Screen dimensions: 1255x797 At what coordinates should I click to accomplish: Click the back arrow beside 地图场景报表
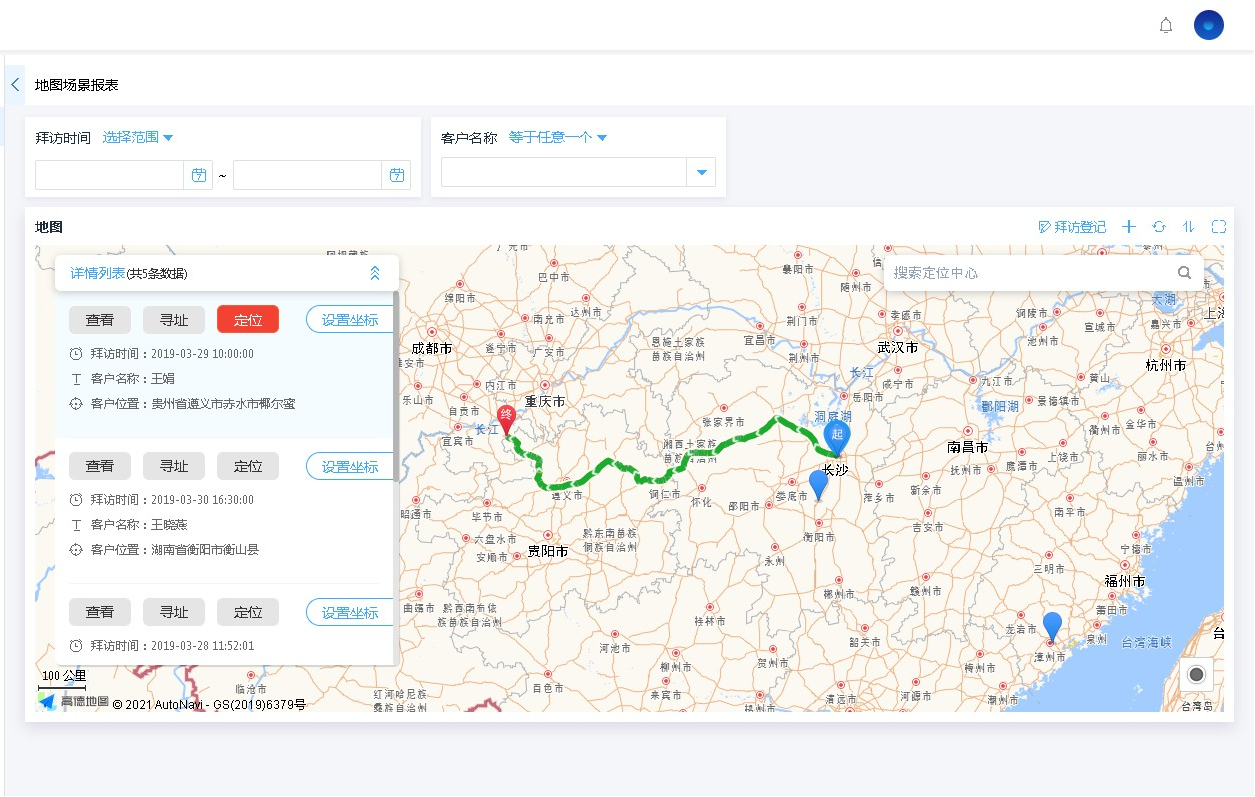tap(15, 85)
